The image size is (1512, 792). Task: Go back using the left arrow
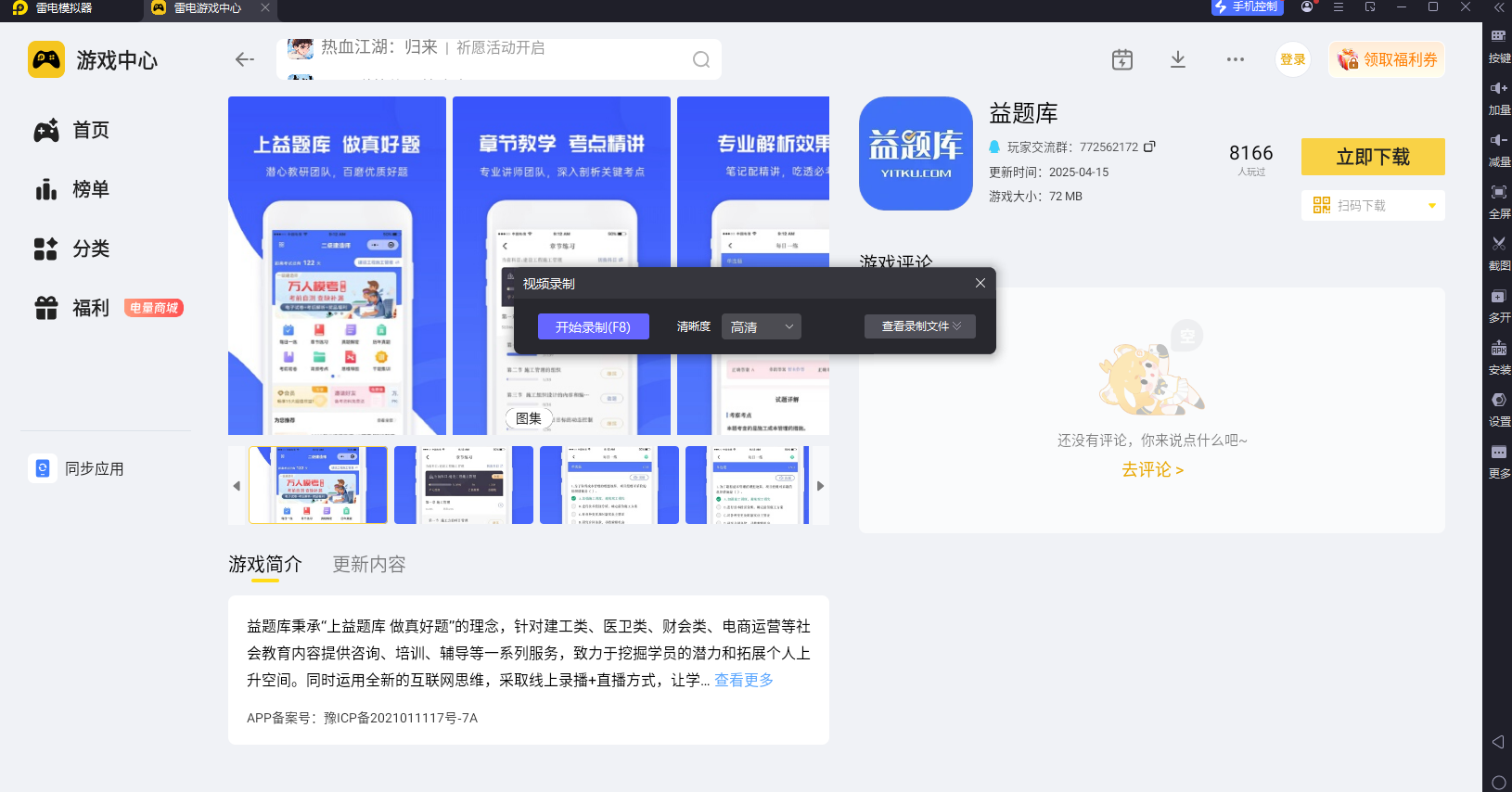[x=245, y=59]
